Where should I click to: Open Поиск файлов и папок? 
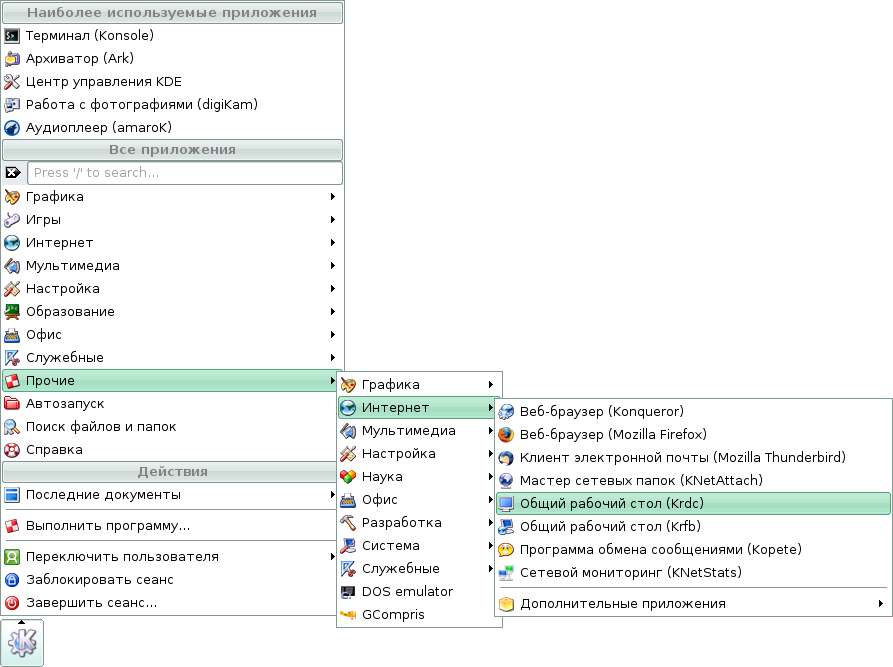[x=90, y=426]
